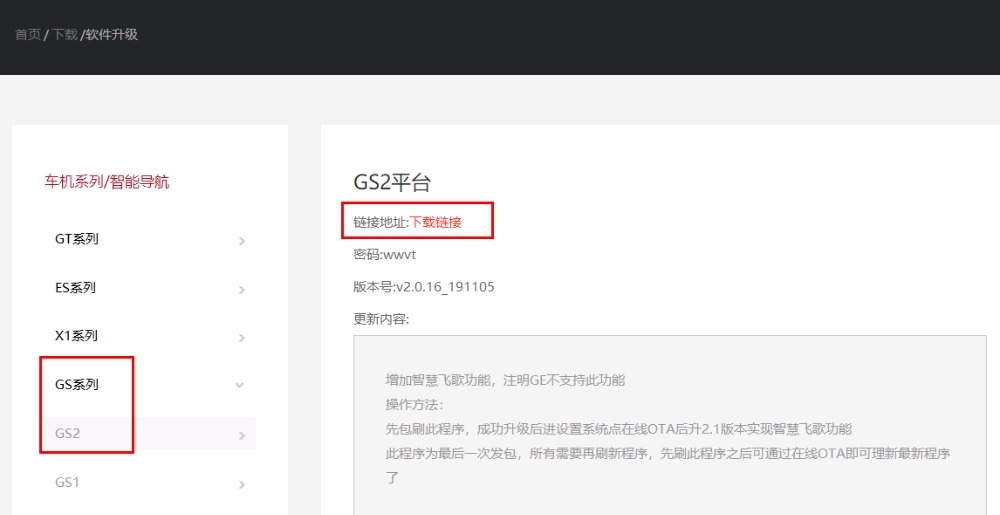Open the ES系列 sidebar item
1000x515 pixels.
pos(76,288)
